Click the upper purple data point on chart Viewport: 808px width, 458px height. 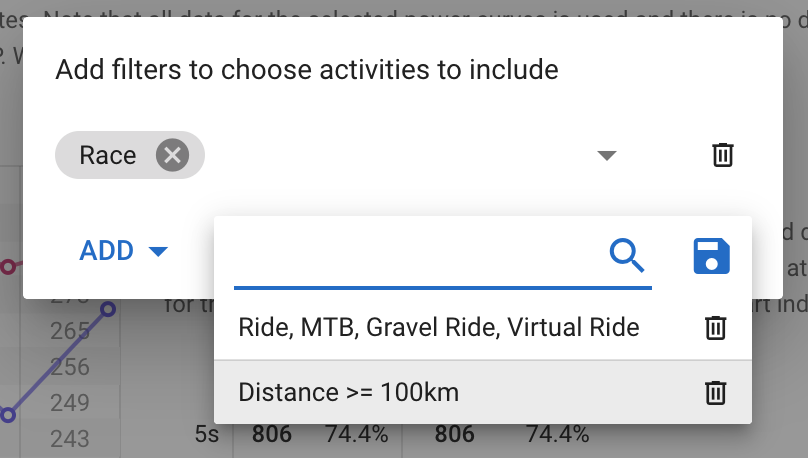tap(108, 309)
